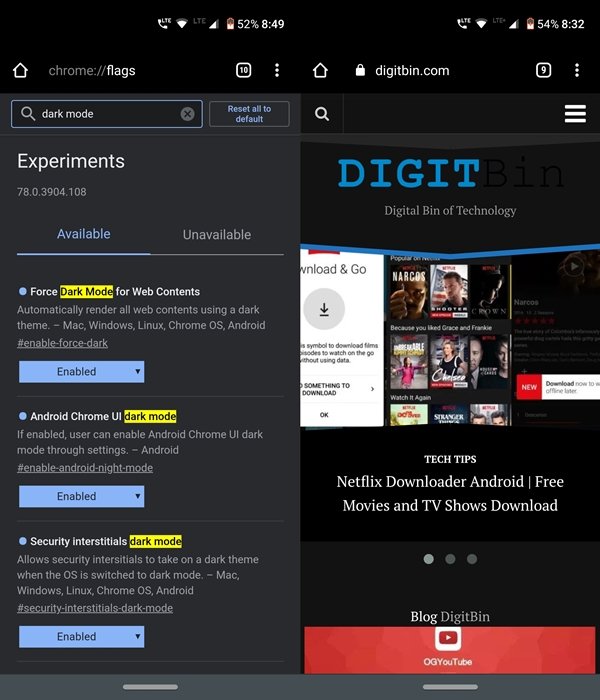This screenshot has width=600, height=700.
Task: Click the chrome://flags address bar
Action: pos(92,71)
